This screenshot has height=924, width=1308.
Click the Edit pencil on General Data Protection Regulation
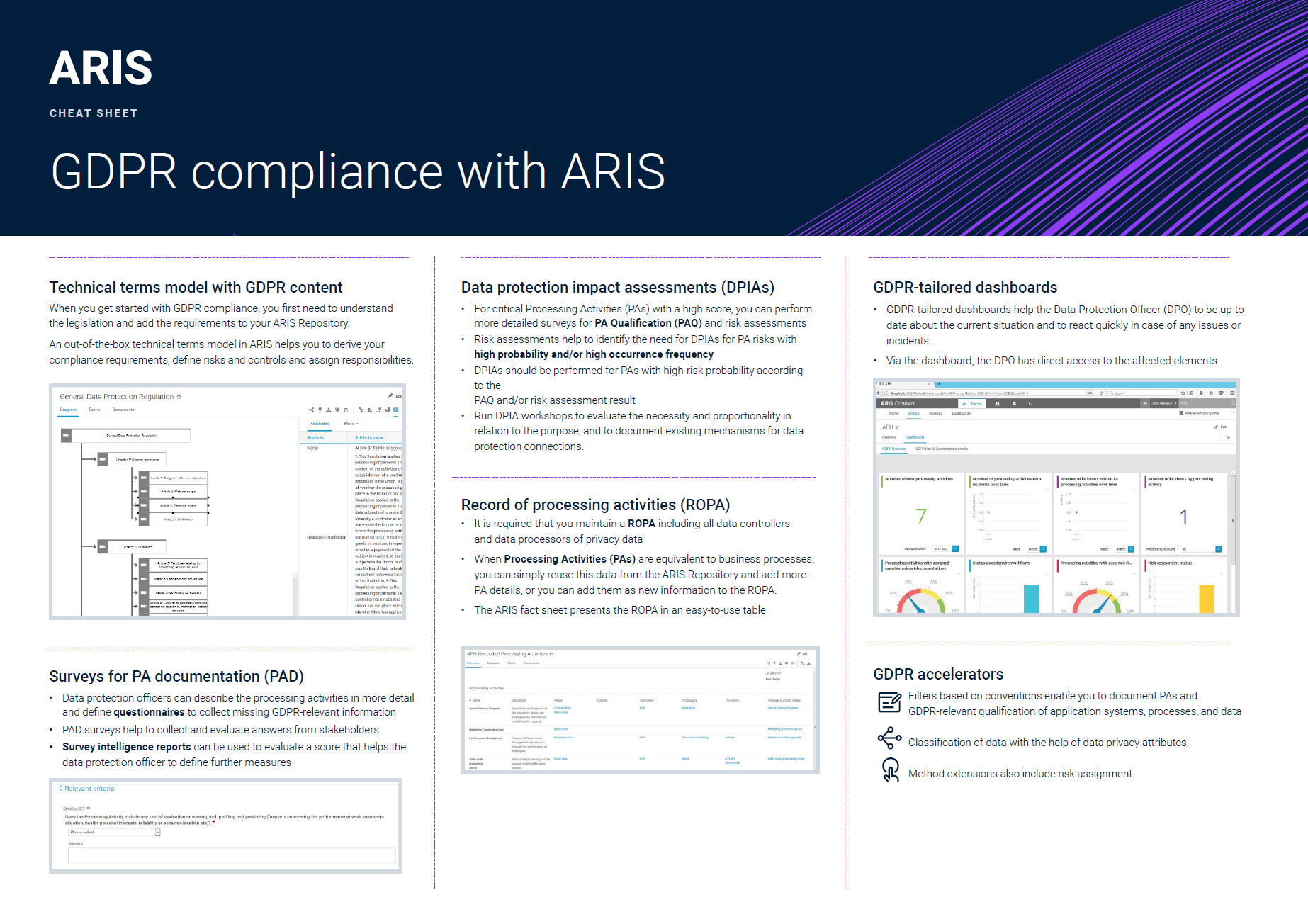tap(390, 395)
